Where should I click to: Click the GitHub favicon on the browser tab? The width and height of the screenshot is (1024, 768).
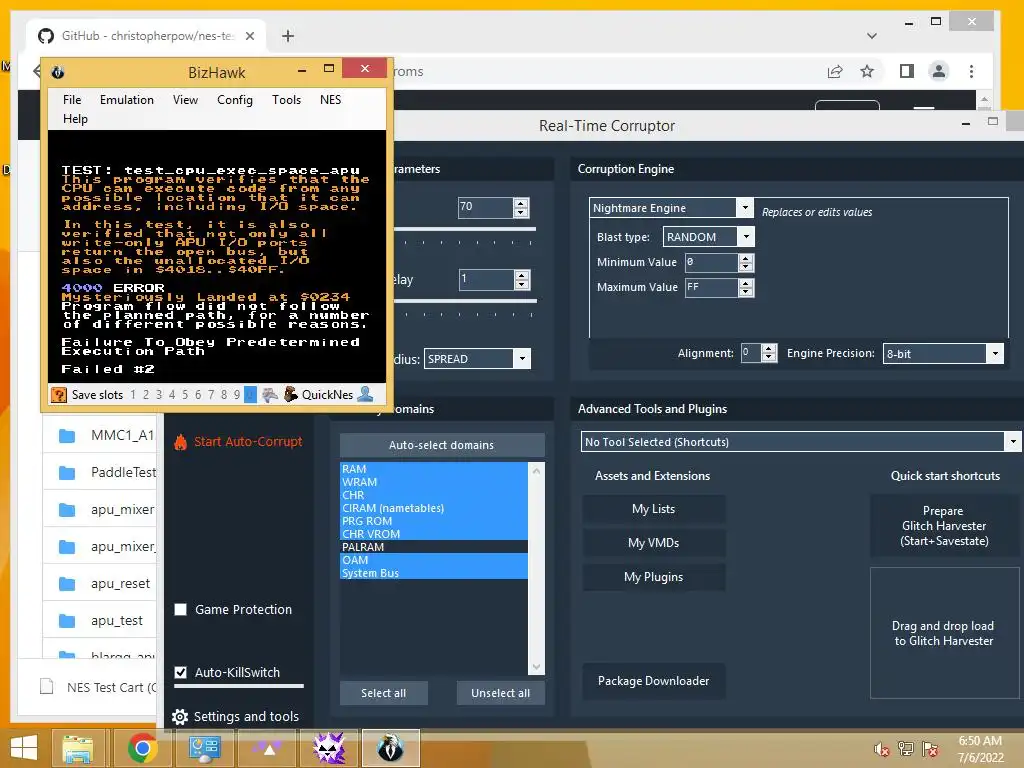coord(46,36)
